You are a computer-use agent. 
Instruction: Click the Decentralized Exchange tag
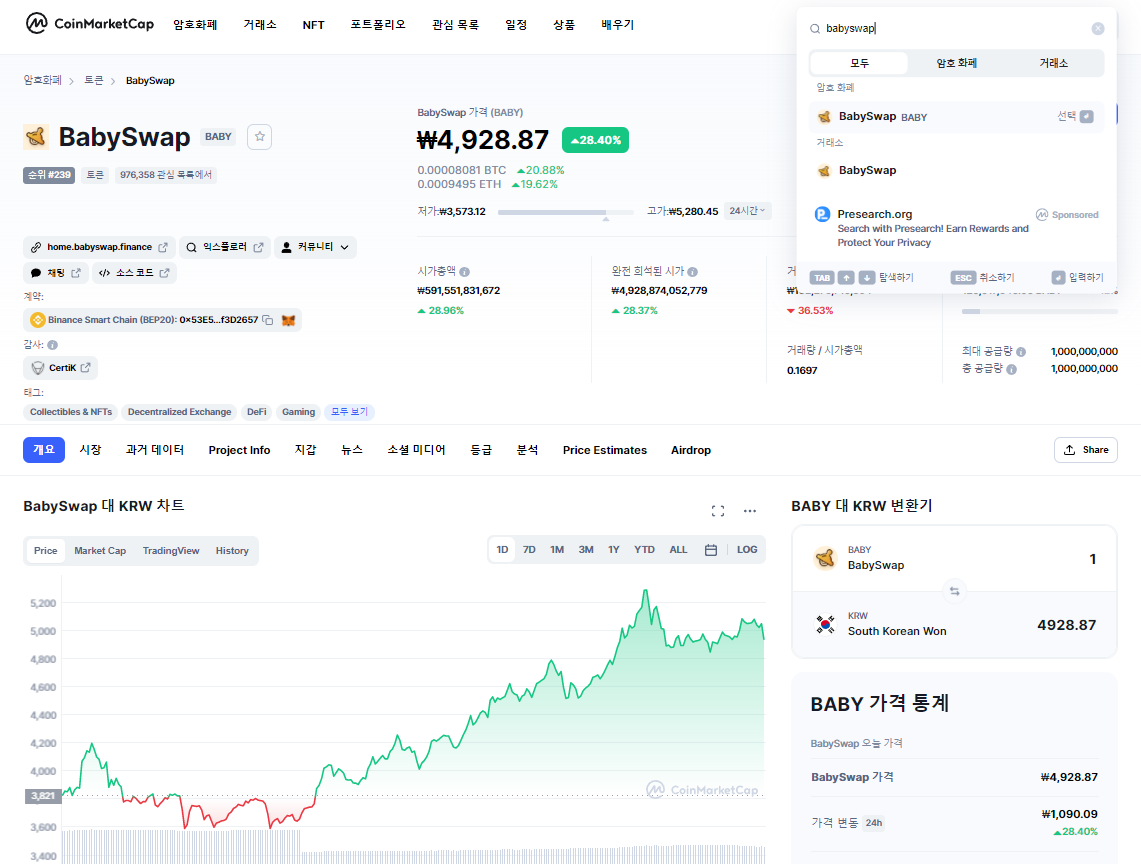click(x=179, y=412)
